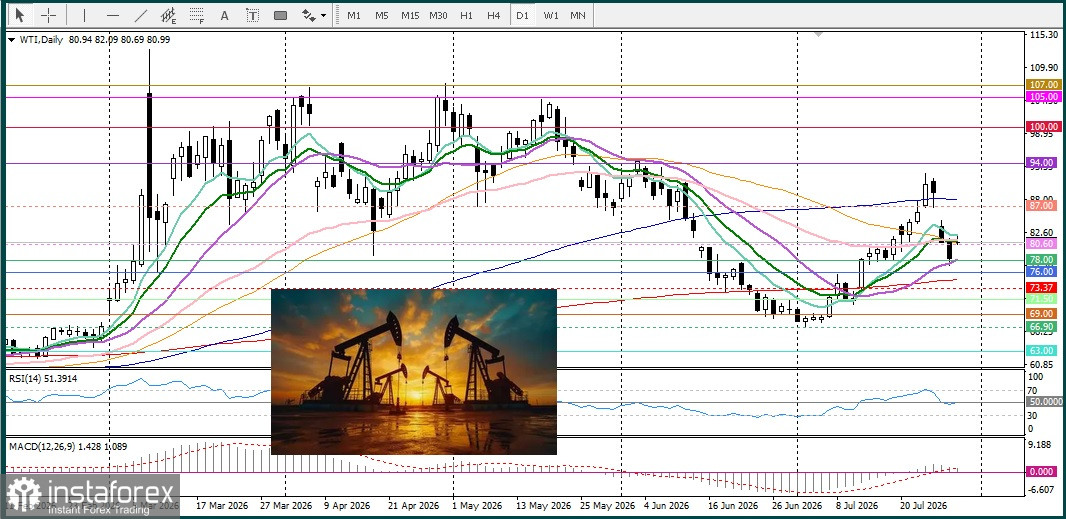
Task: Click the 115.30 top price scale value
Action: click(x=1044, y=35)
